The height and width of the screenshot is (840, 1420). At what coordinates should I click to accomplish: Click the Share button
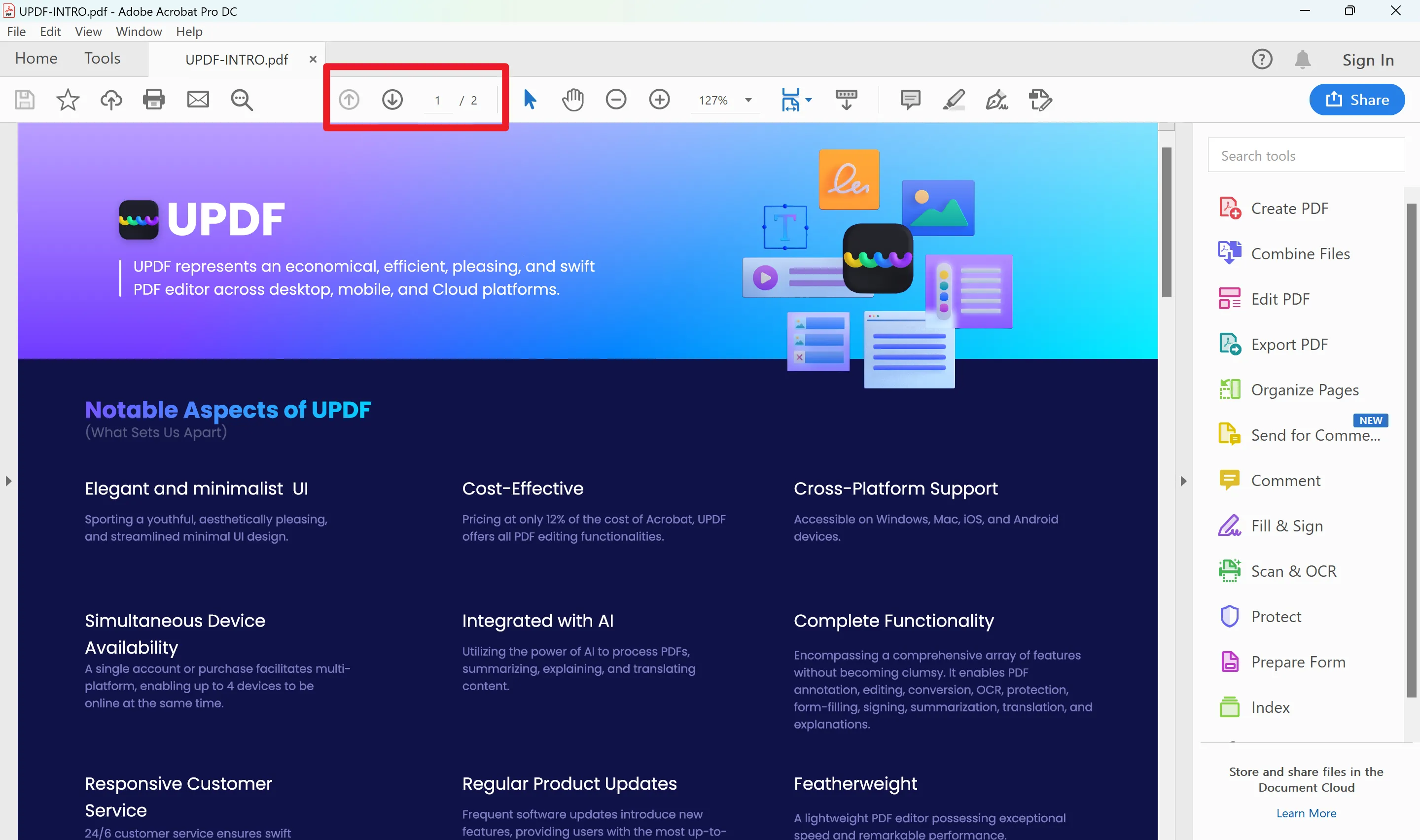tap(1358, 99)
